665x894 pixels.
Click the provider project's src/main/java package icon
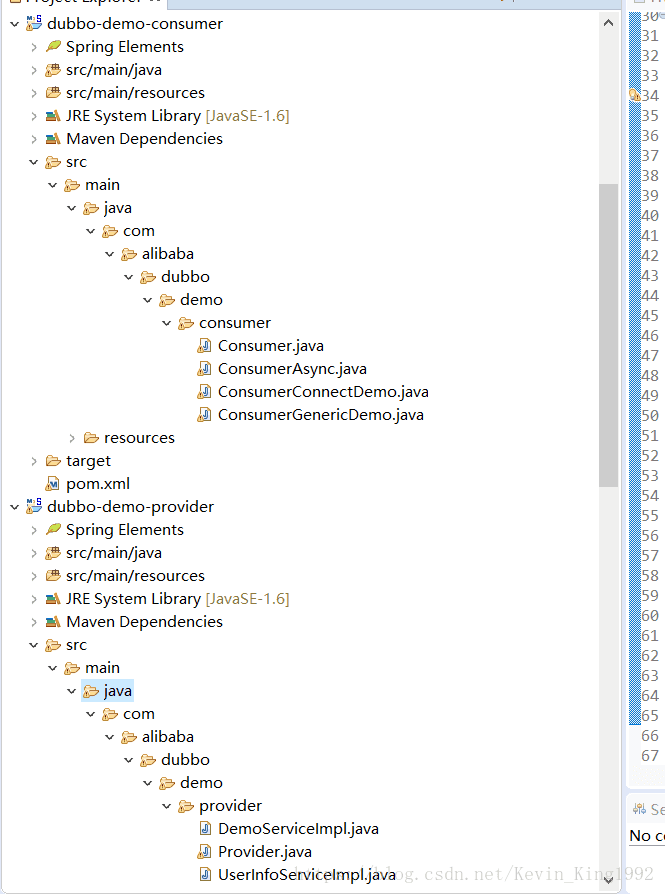click(53, 552)
